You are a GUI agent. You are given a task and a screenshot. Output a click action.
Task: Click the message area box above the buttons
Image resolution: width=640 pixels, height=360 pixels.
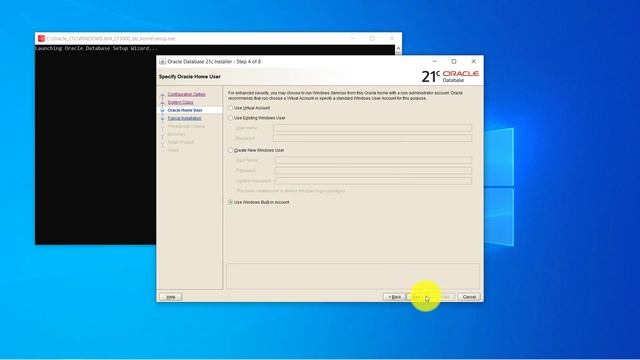click(x=353, y=276)
